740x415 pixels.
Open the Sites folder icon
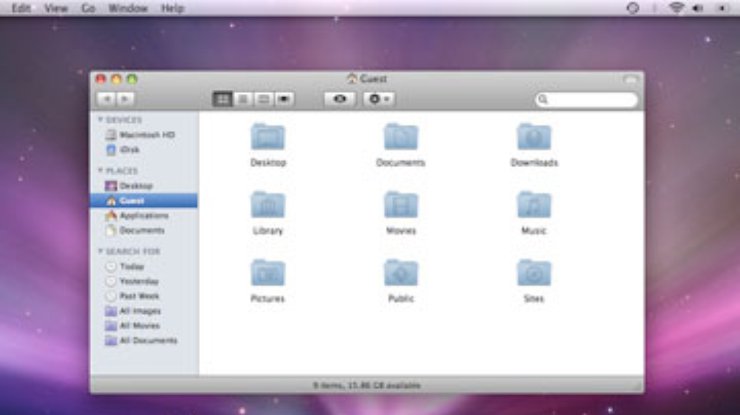pyautogui.click(x=534, y=272)
